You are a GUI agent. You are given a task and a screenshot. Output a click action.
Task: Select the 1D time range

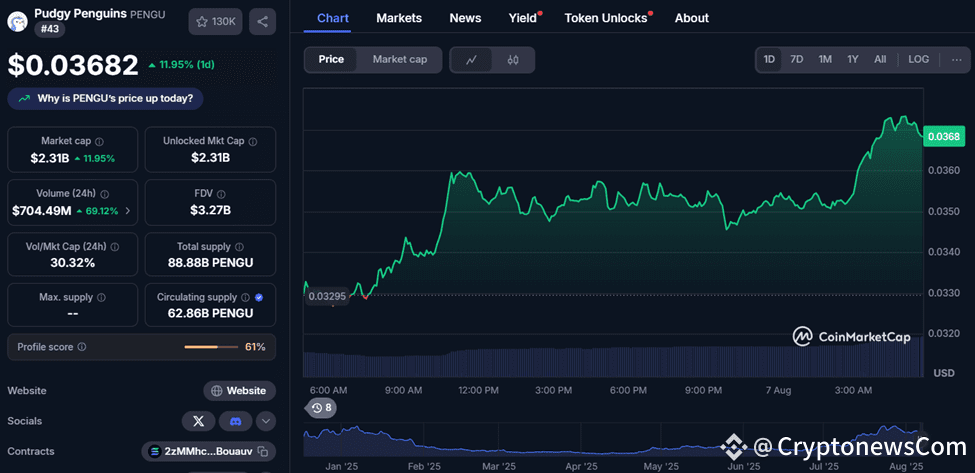point(769,60)
